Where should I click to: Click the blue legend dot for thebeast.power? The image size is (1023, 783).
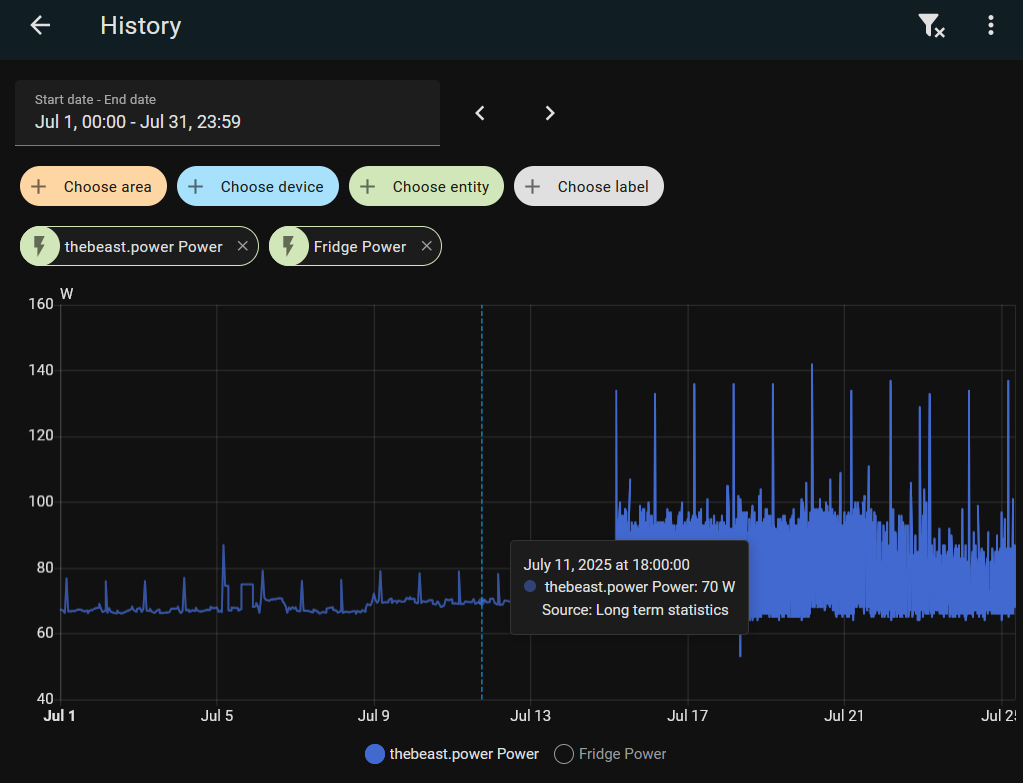(x=374, y=754)
